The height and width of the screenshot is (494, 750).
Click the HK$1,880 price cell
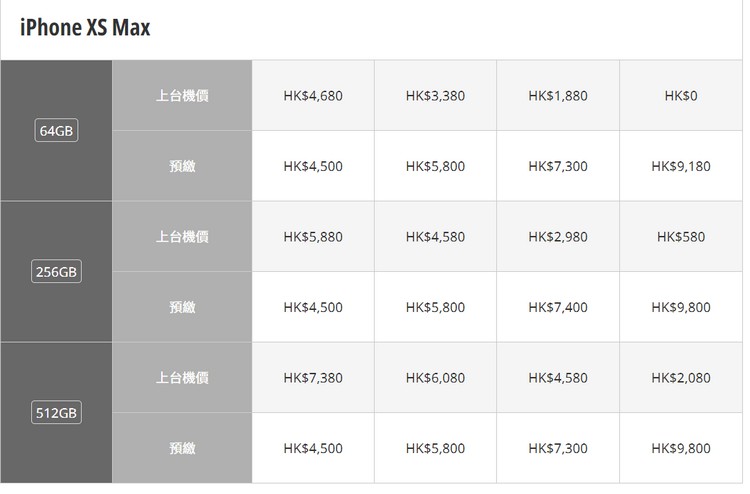coord(558,96)
